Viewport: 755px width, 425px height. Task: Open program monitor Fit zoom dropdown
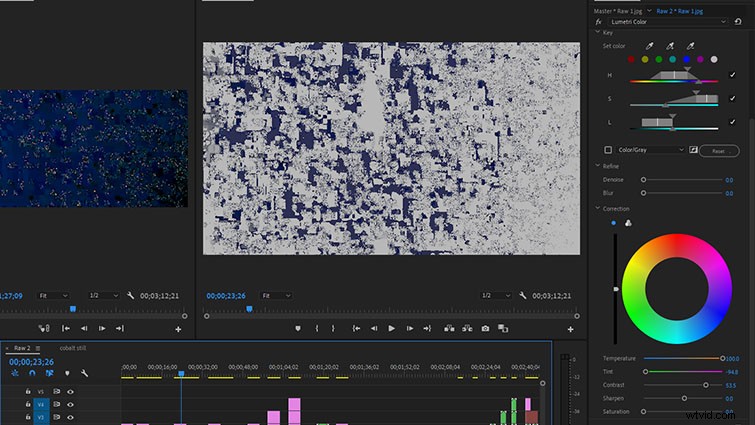click(x=276, y=296)
